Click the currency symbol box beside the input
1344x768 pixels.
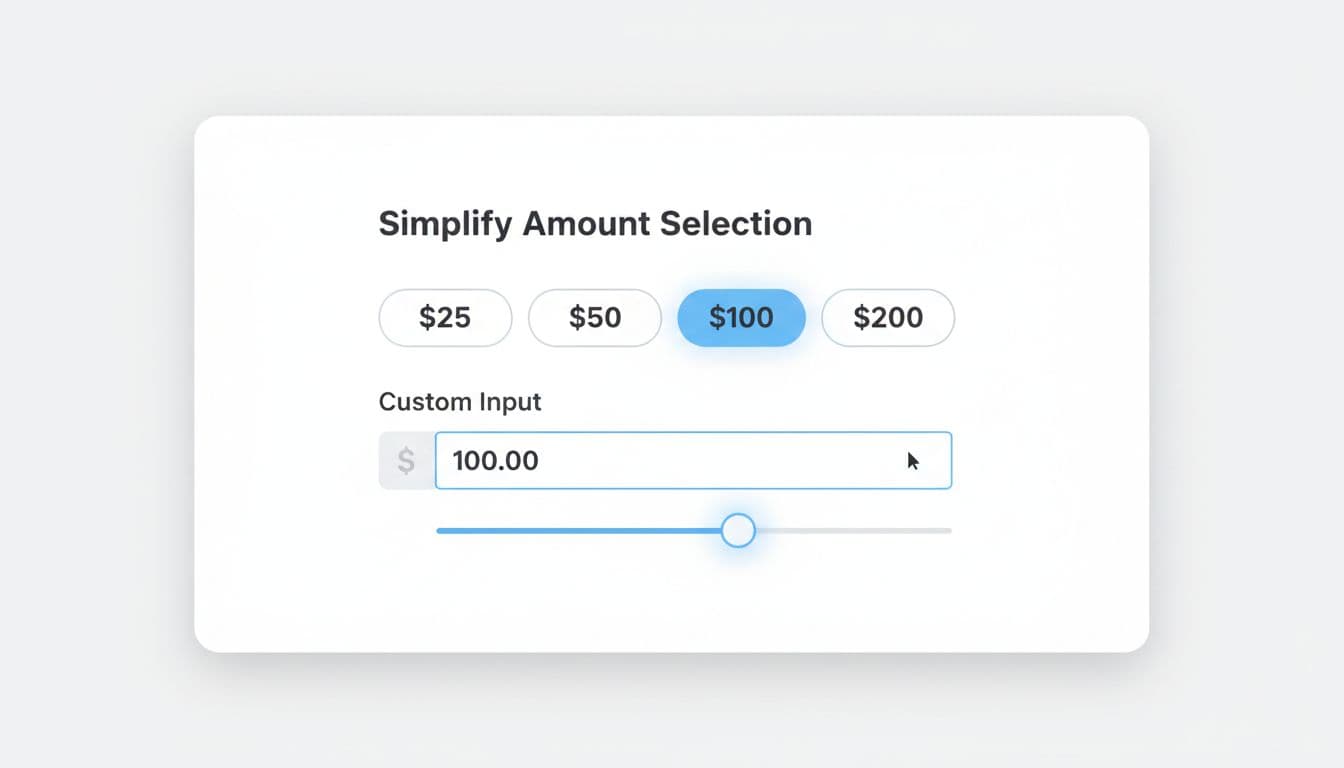point(406,460)
